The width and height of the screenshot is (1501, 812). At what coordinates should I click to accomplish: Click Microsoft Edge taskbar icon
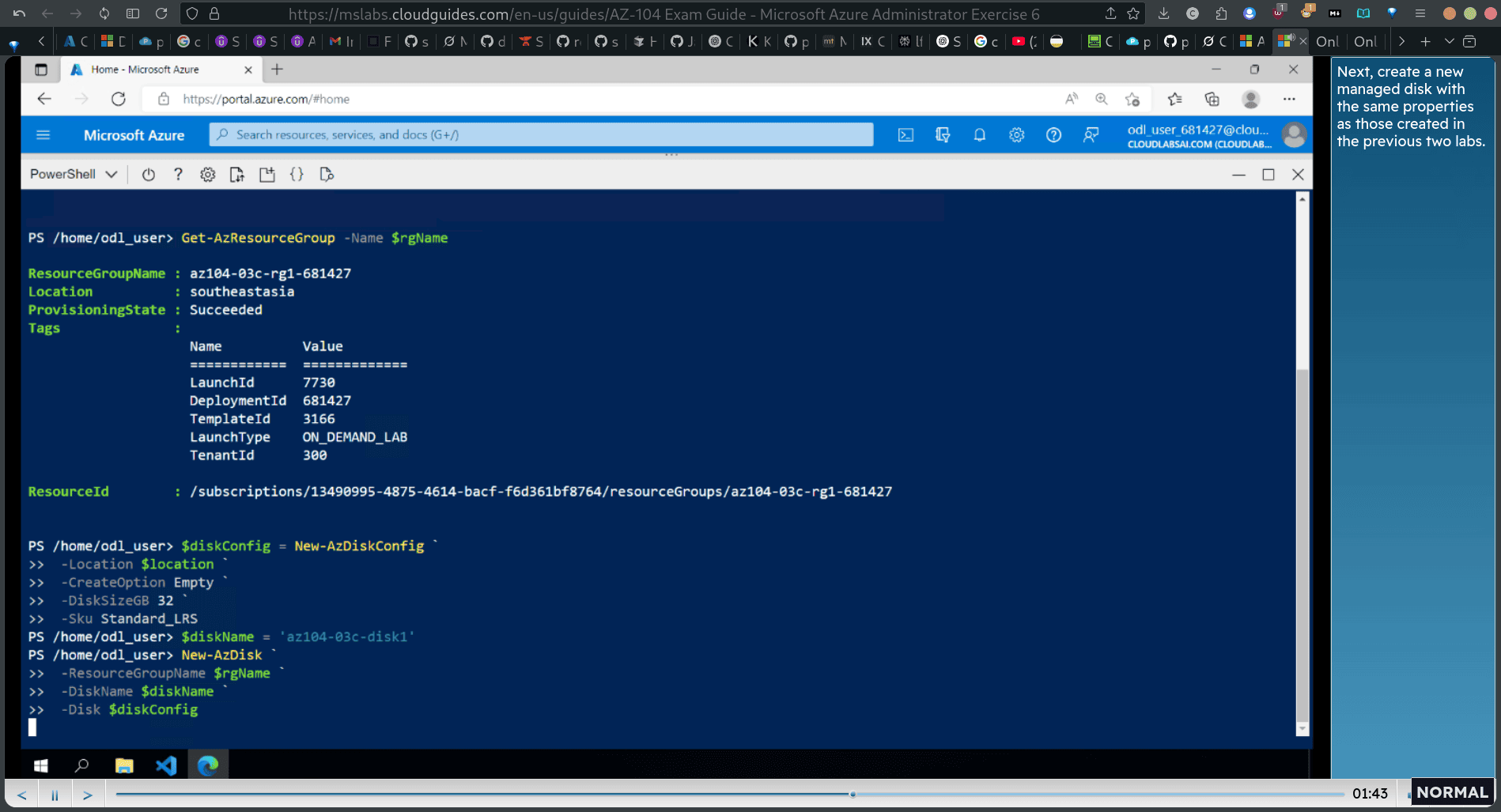(x=208, y=765)
